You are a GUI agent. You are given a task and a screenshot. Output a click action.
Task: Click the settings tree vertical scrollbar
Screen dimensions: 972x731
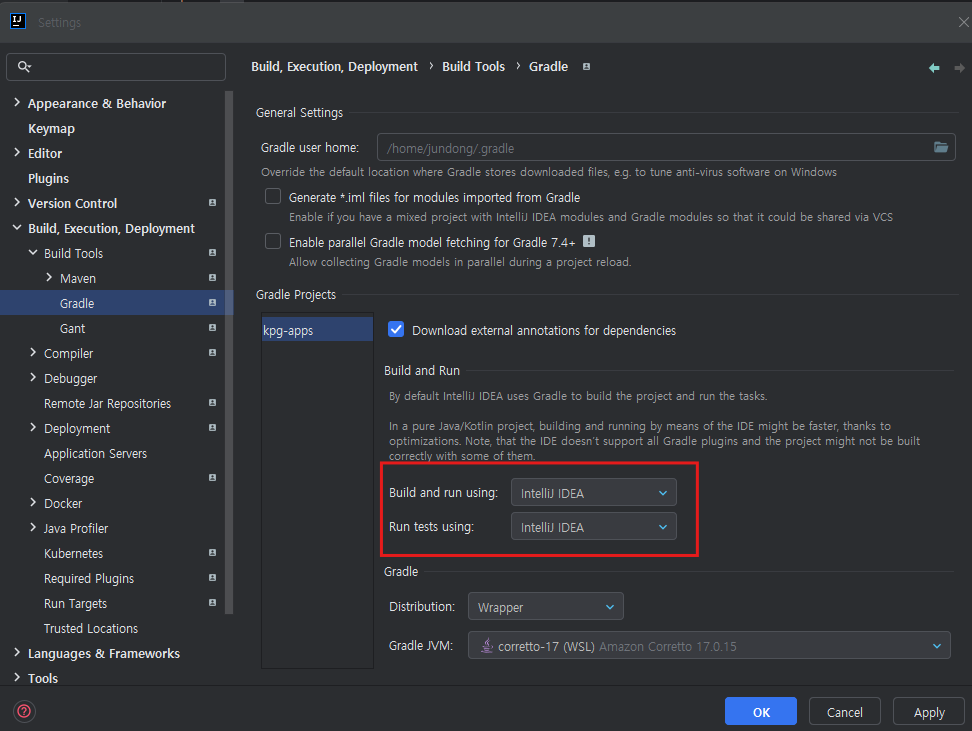[229, 352]
